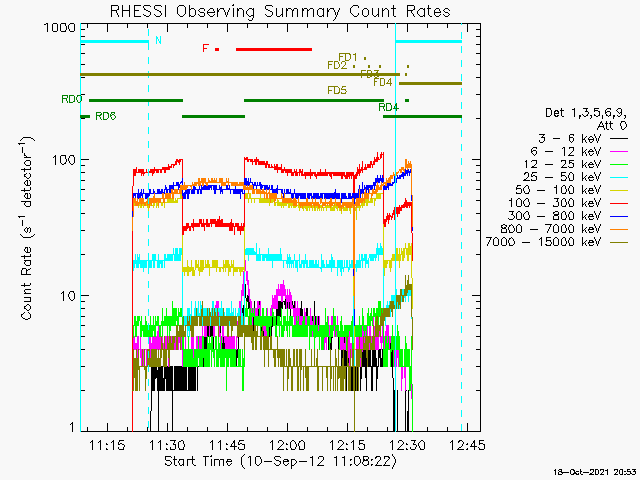Select the '7000 - 15000 keV' legend label
Image resolution: width=640 pixels, height=480 pixels.
(543, 242)
